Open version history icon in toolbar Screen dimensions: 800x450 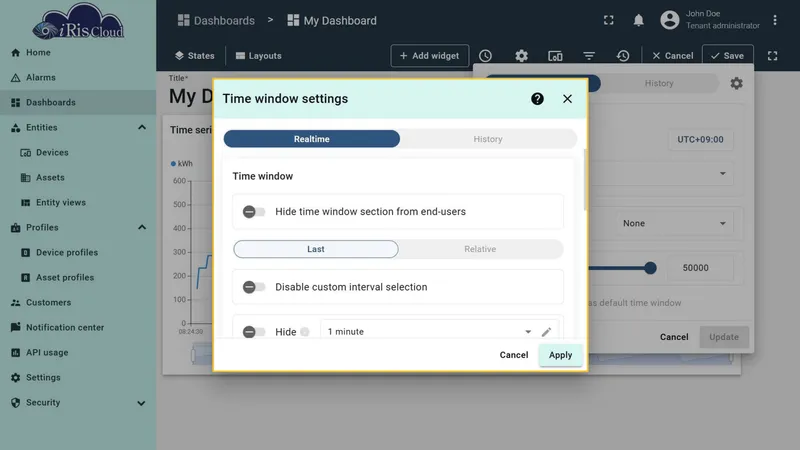tap(623, 56)
